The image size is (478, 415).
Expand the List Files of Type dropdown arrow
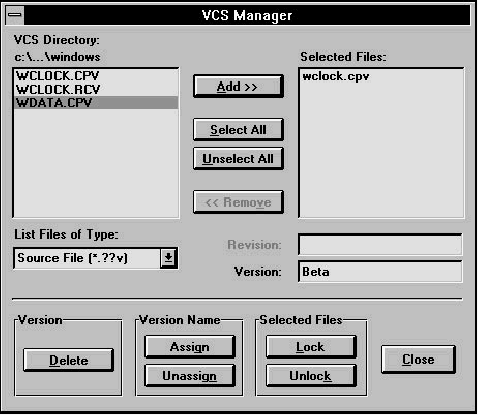168,258
